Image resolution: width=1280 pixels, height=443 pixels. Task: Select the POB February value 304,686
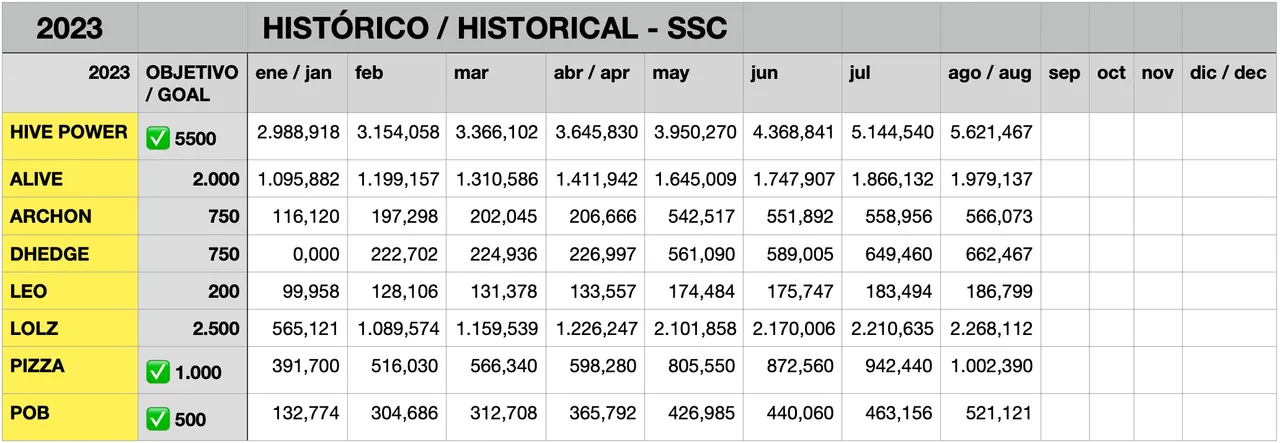[x=398, y=412]
